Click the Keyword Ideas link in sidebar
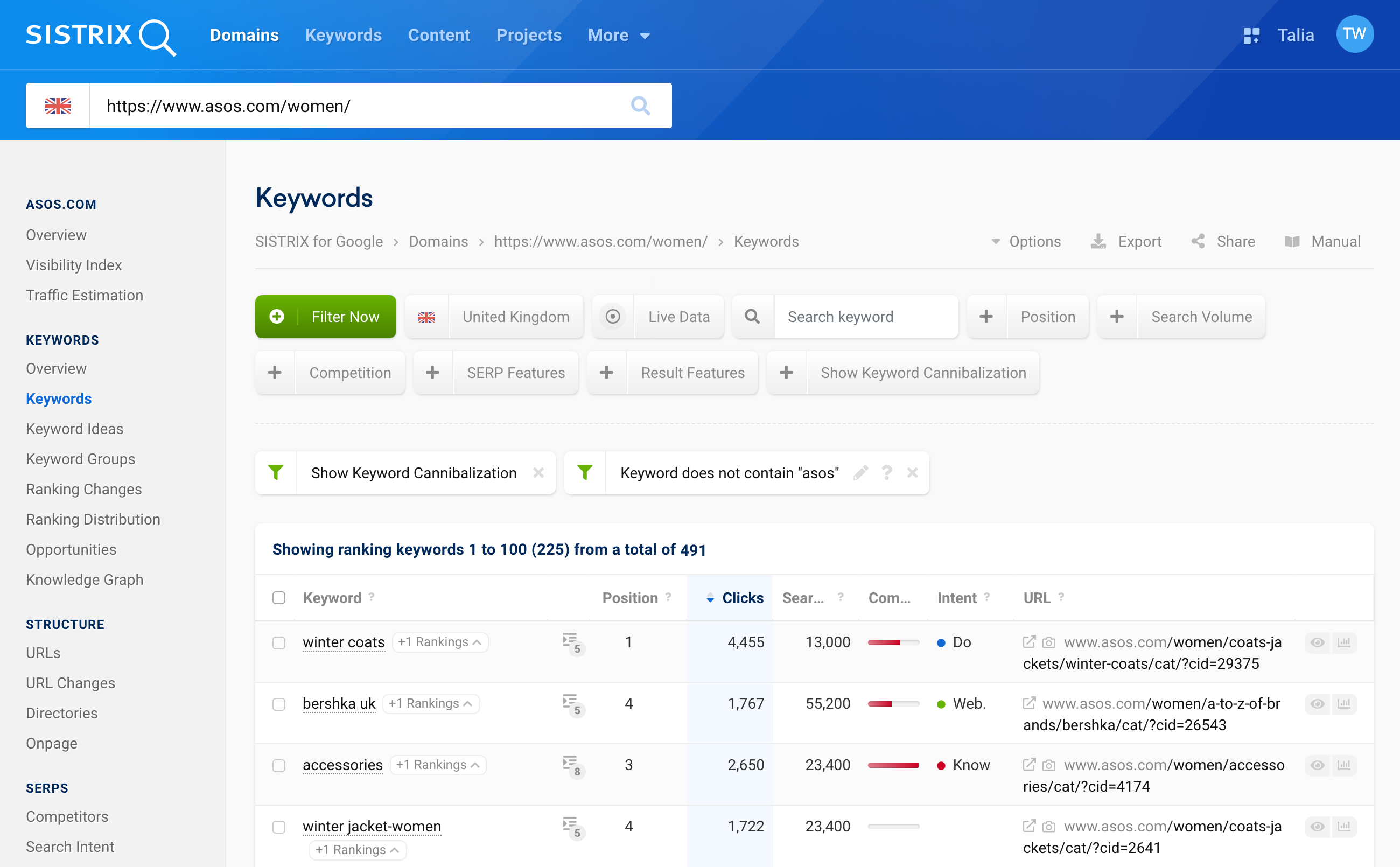Image resolution: width=1400 pixels, height=867 pixels. [x=75, y=428]
